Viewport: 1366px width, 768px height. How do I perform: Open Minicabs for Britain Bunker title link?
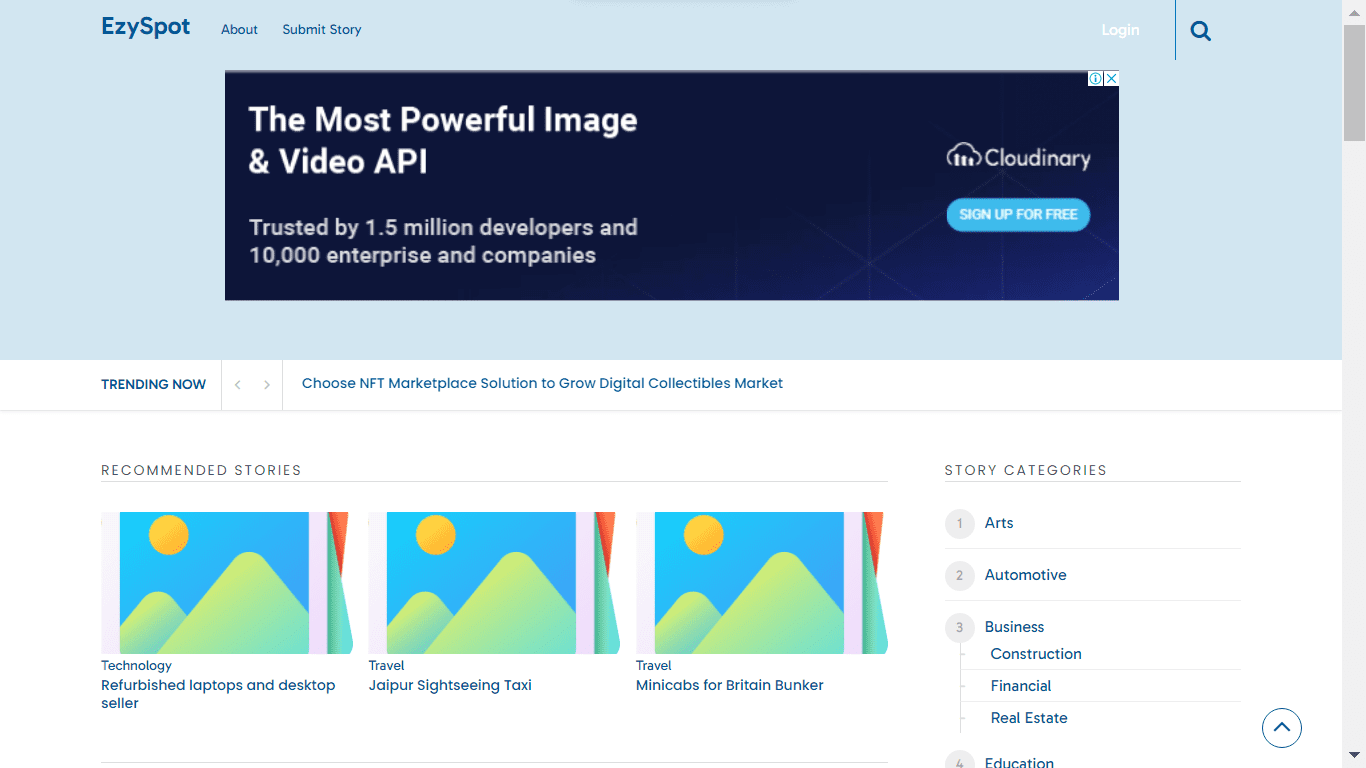click(x=730, y=685)
